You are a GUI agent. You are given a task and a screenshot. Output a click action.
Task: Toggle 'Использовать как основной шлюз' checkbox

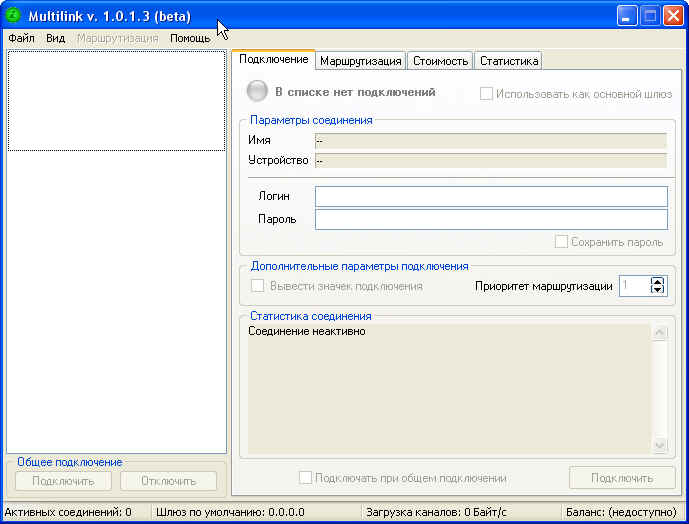487,94
